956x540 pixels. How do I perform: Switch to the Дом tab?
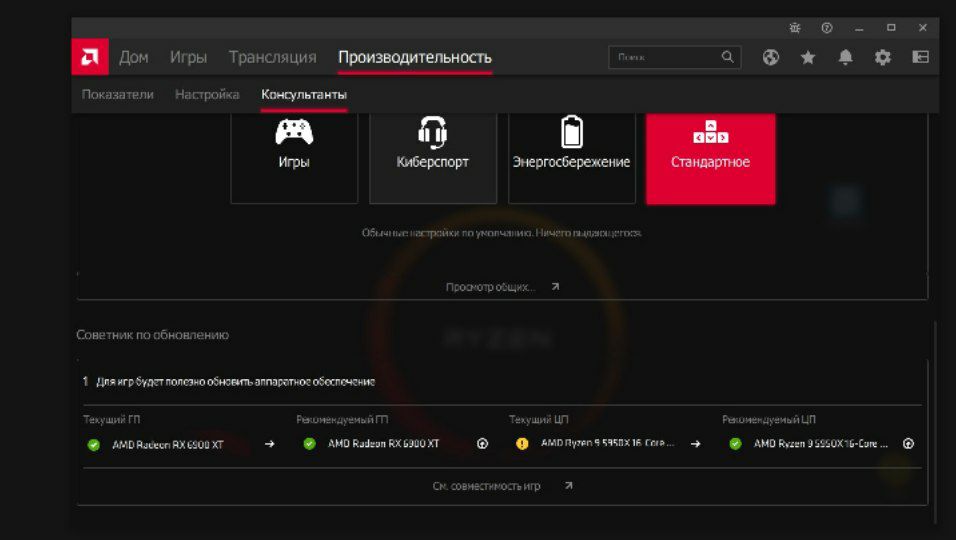click(134, 57)
